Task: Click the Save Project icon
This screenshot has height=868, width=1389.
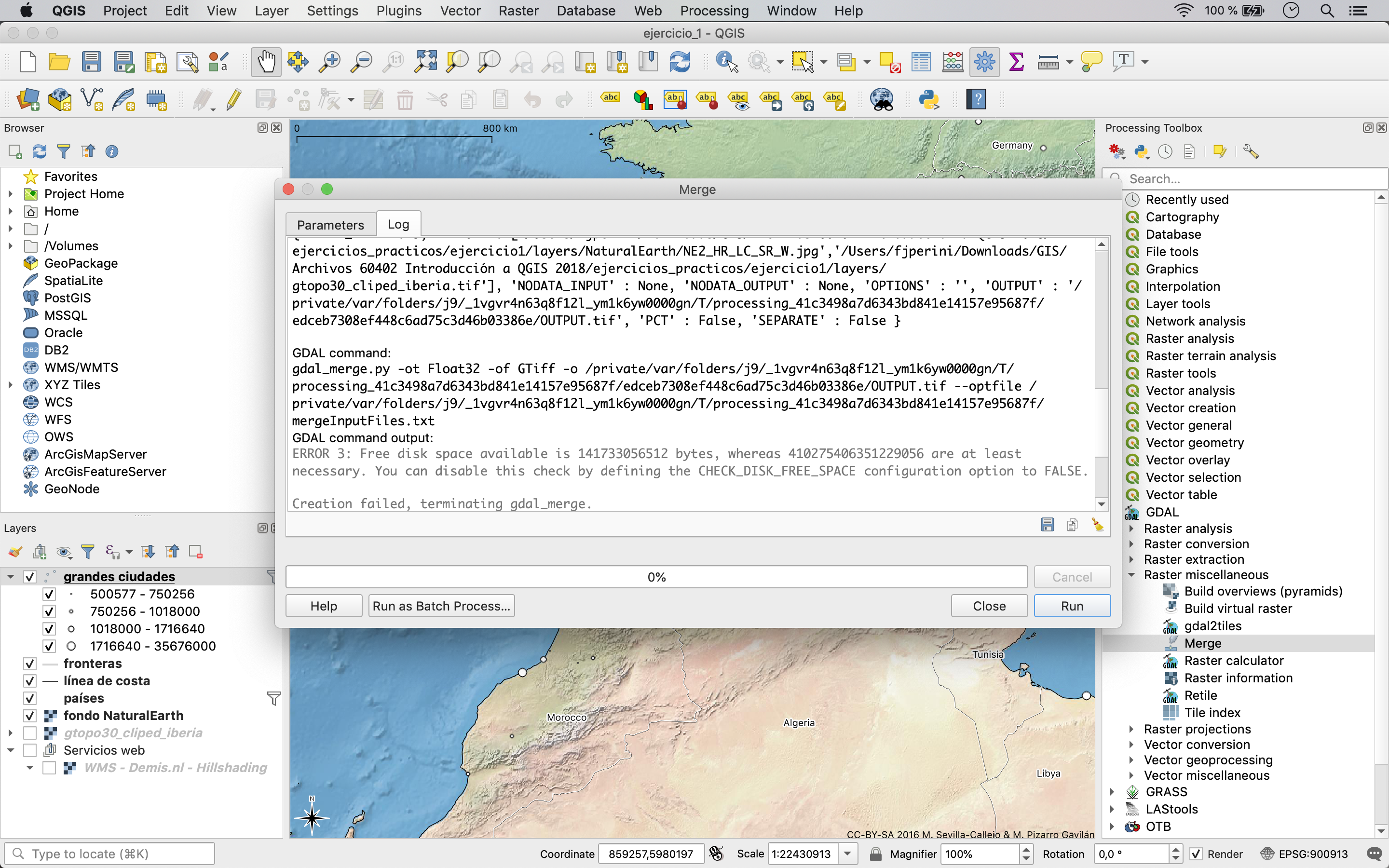Action: (x=91, y=61)
